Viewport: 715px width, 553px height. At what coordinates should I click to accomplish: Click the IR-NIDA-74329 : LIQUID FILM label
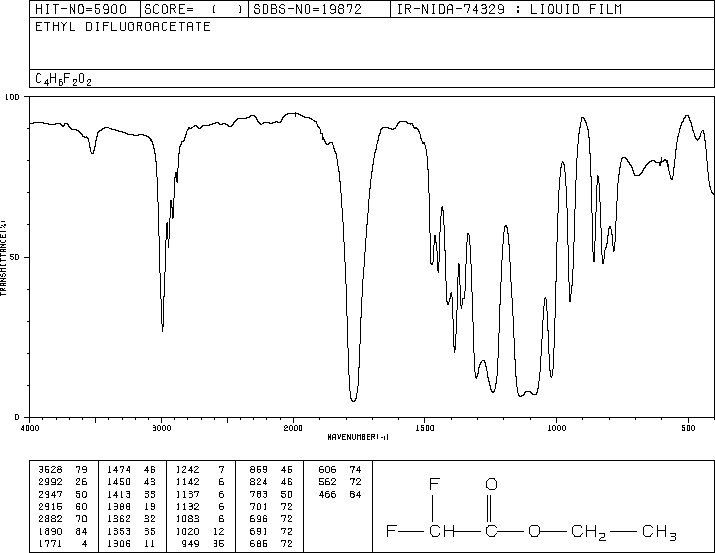(x=509, y=9)
